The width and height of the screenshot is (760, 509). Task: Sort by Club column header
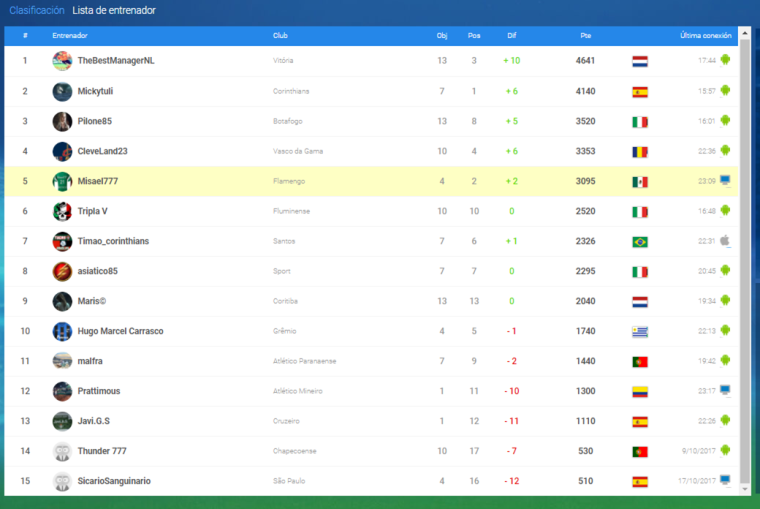click(x=280, y=35)
